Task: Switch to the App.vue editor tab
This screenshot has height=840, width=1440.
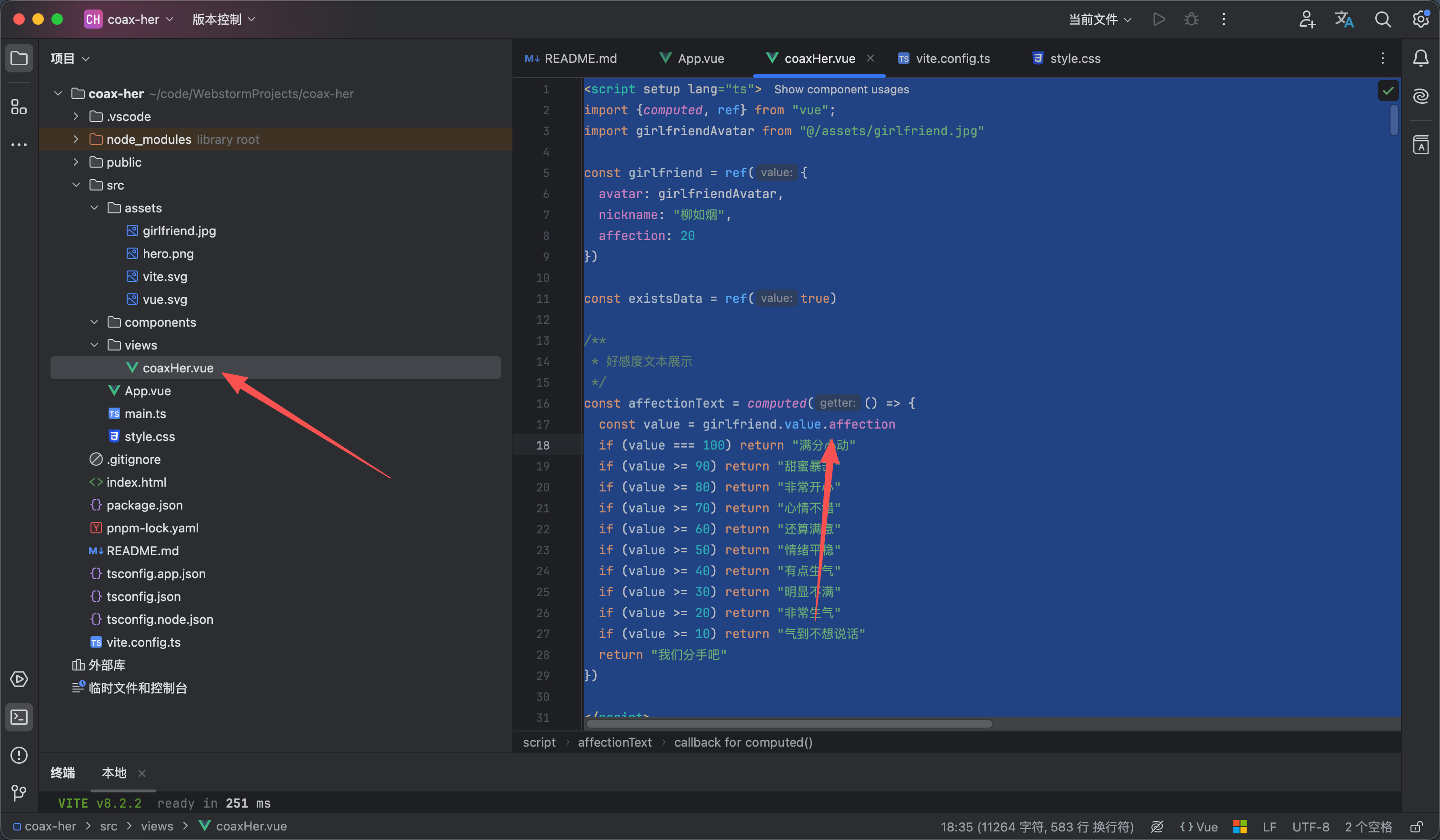Action: 691,58
